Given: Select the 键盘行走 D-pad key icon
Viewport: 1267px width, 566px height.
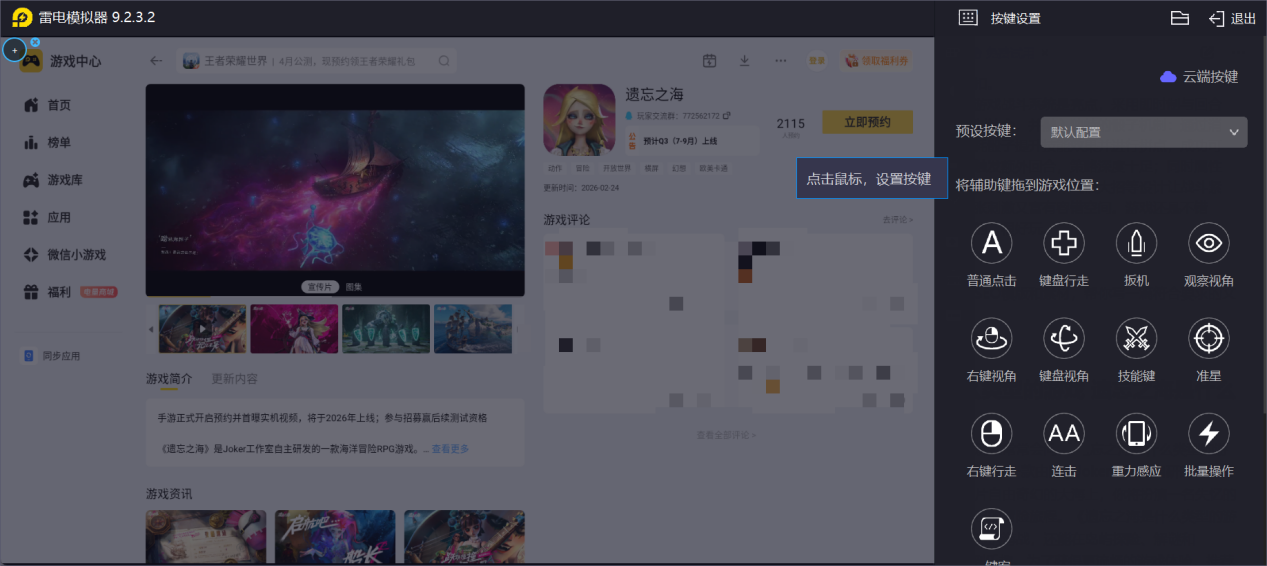Looking at the screenshot, I should pos(1064,243).
